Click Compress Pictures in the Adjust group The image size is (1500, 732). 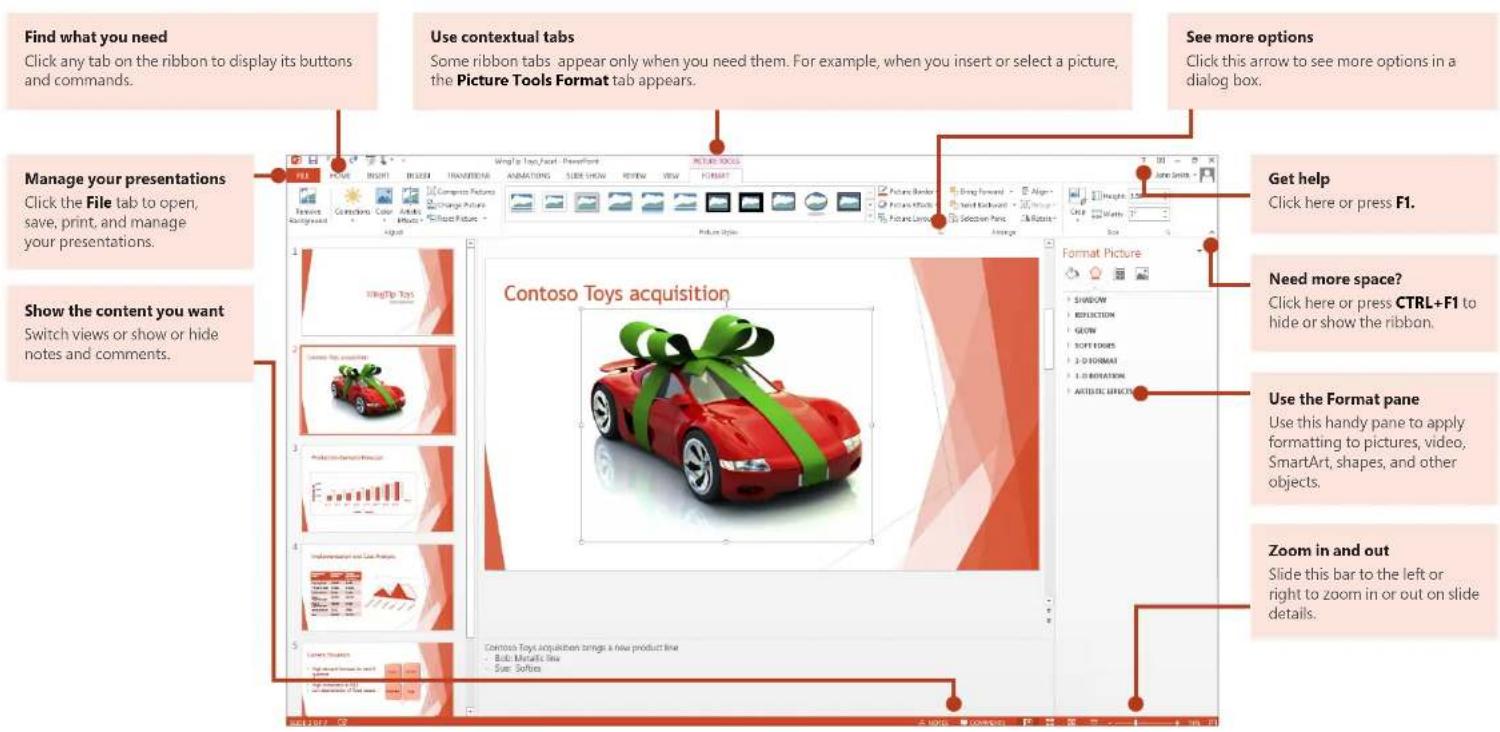point(461,191)
